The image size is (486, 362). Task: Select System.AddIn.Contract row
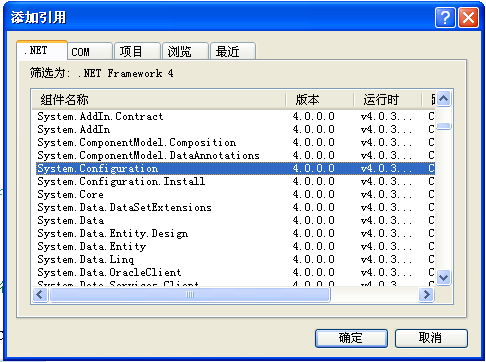tap(235, 116)
